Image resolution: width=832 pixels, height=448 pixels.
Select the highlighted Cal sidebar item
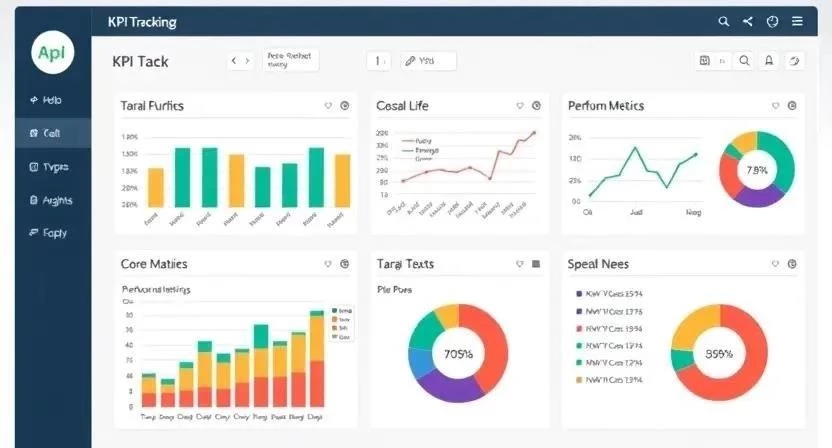pos(46,133)
